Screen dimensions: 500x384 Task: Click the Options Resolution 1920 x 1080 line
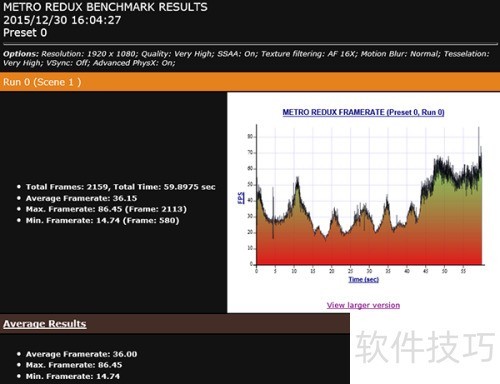[246, 54]
